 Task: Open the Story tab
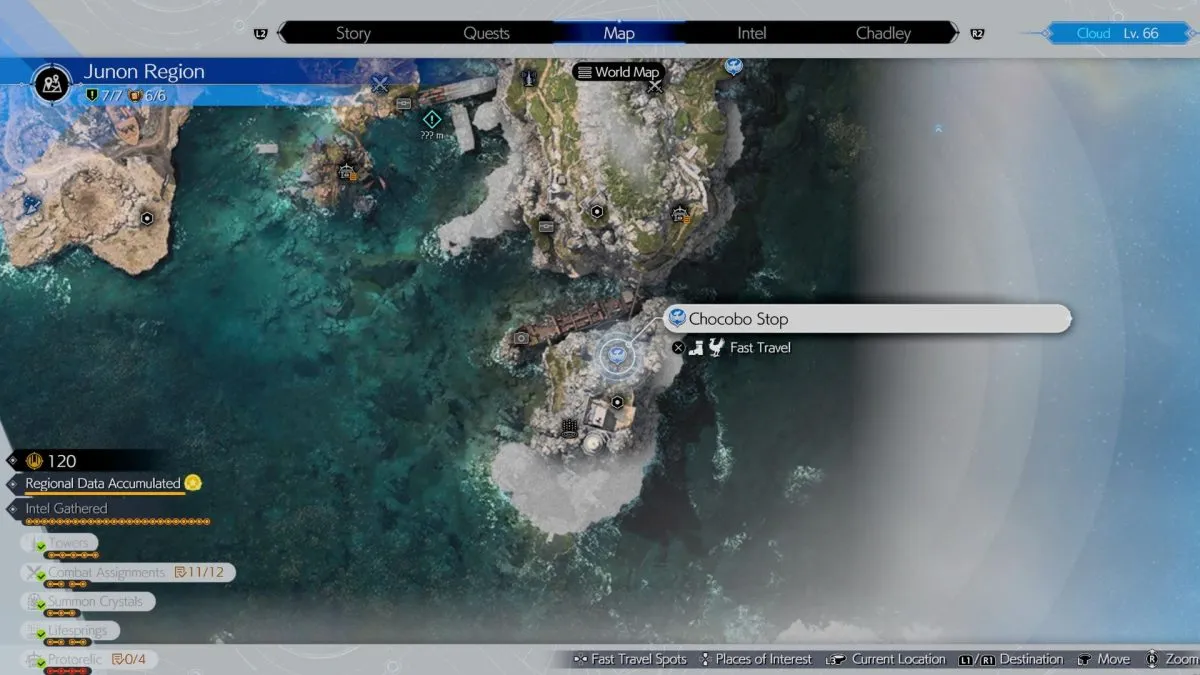353,33
